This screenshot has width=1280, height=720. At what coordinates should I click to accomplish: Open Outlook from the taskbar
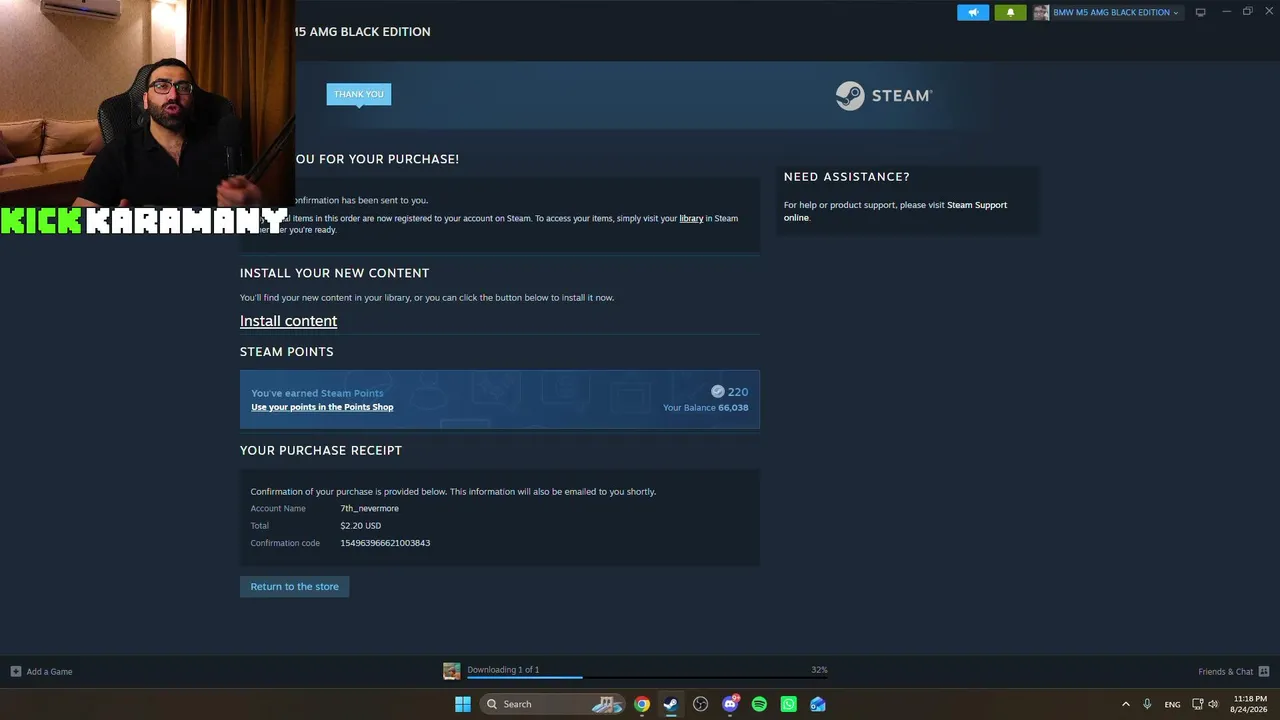(818, 704)
